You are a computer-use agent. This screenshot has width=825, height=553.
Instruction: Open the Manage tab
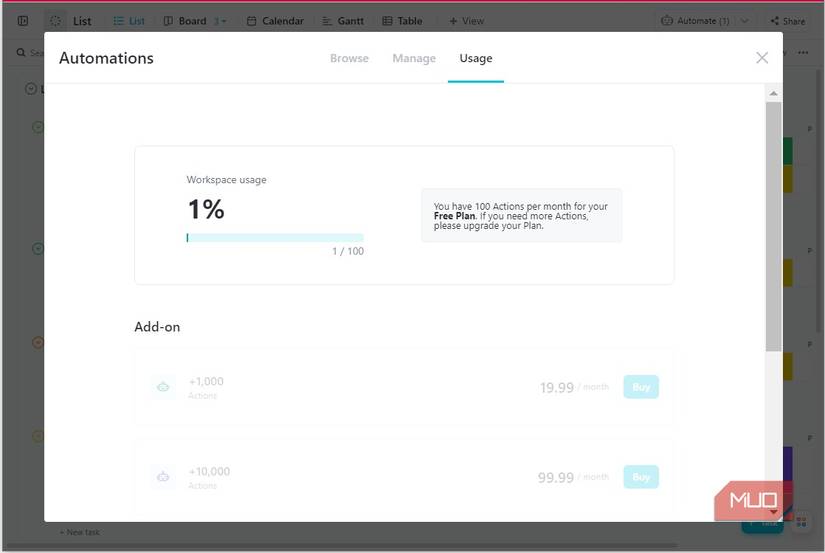tap(414, 58)
